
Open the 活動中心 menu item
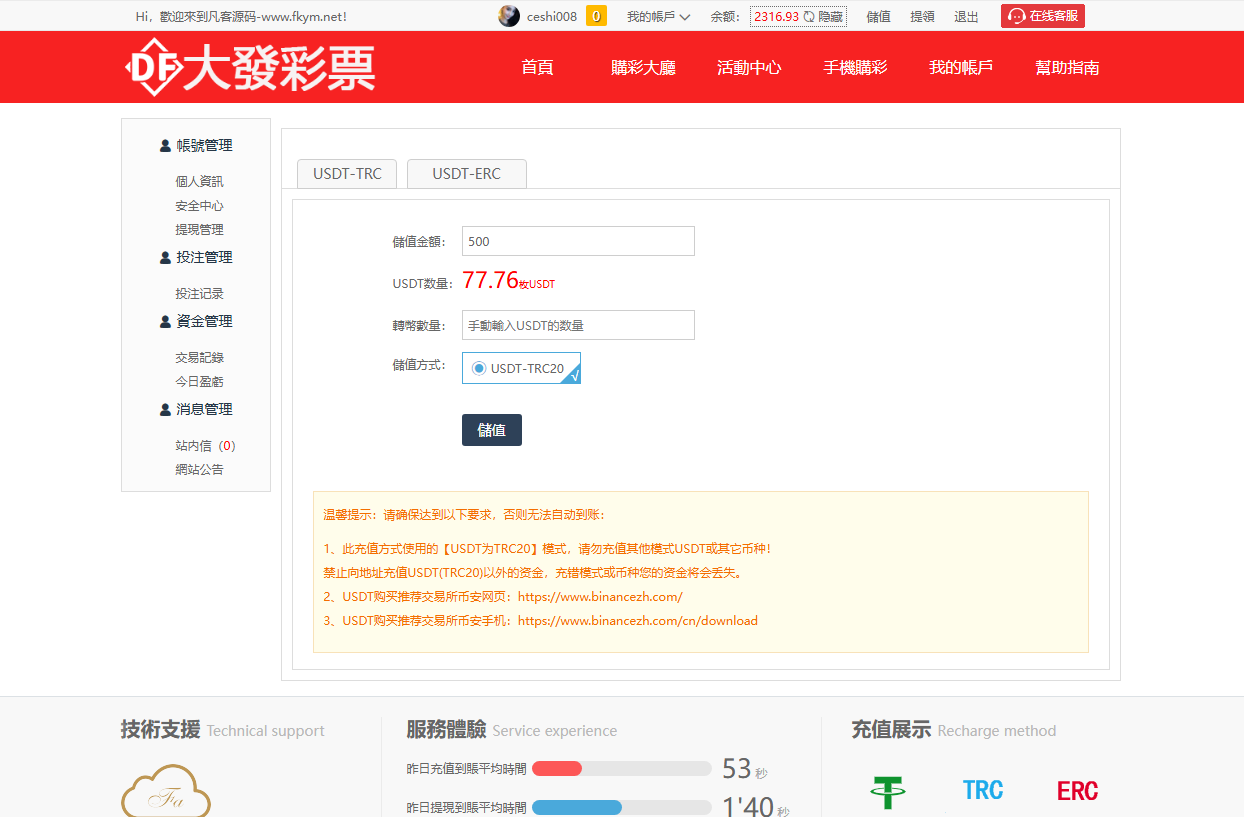[x=749, y=67]
